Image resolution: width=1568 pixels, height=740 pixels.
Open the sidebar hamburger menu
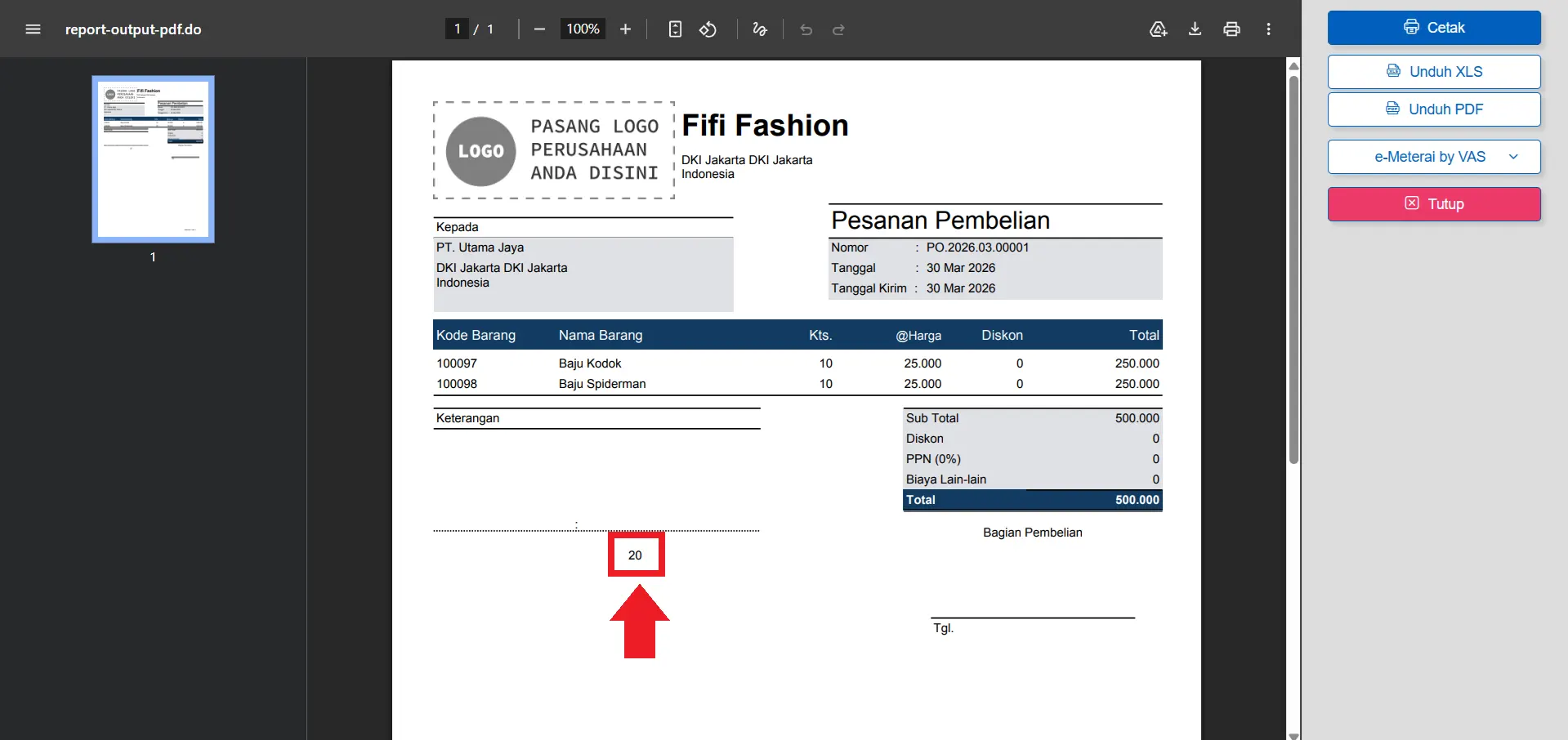pos(34,29)
